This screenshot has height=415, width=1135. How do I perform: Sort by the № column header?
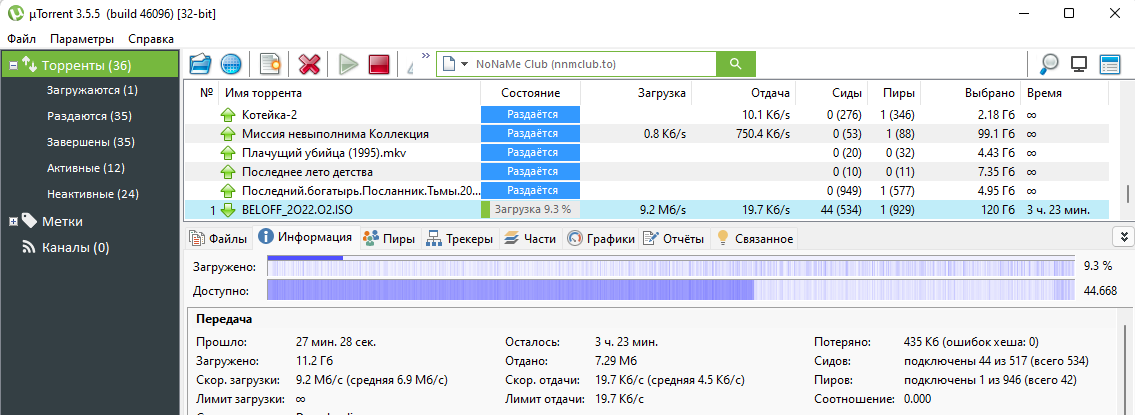click(x=206, y=93)
